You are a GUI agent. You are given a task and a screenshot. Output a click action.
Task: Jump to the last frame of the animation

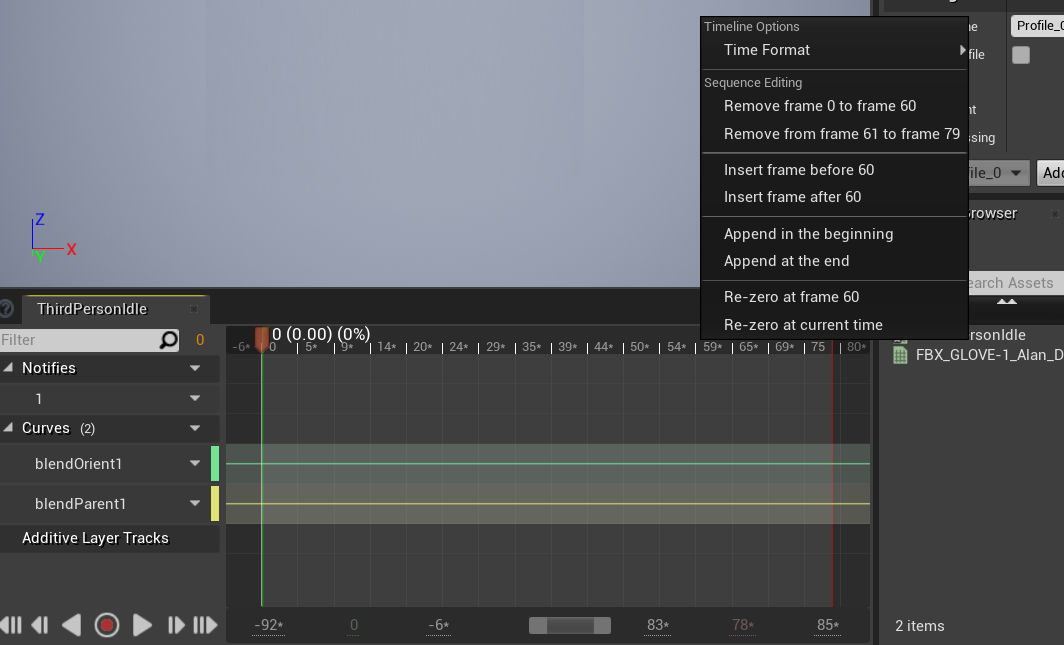click(x=205, y=625)
